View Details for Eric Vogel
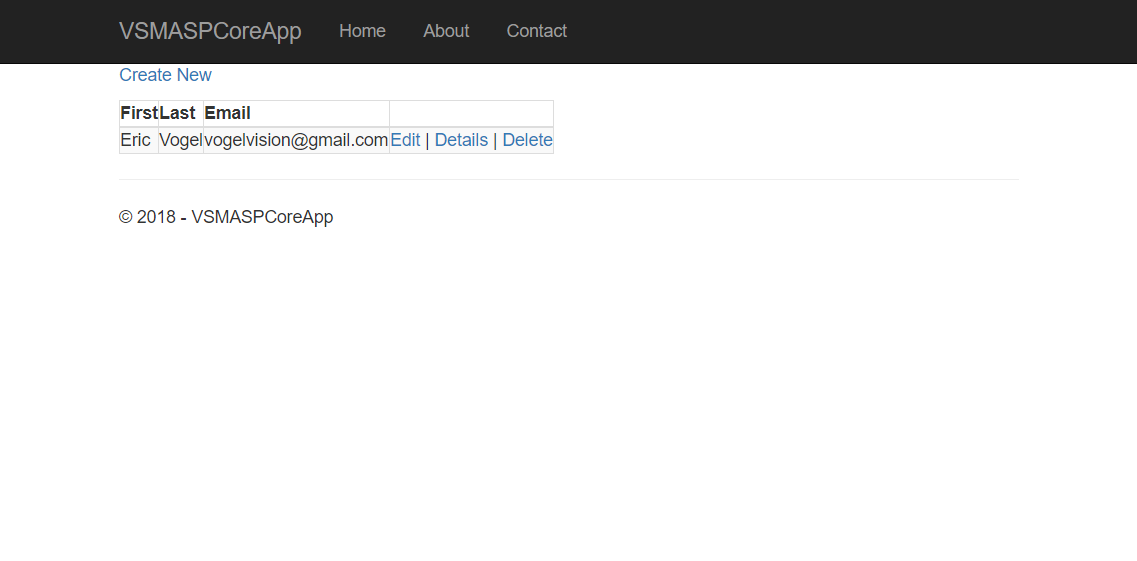Image resolution: width=1137 pixels, height=561 pixels. click(x=461, y=140)
